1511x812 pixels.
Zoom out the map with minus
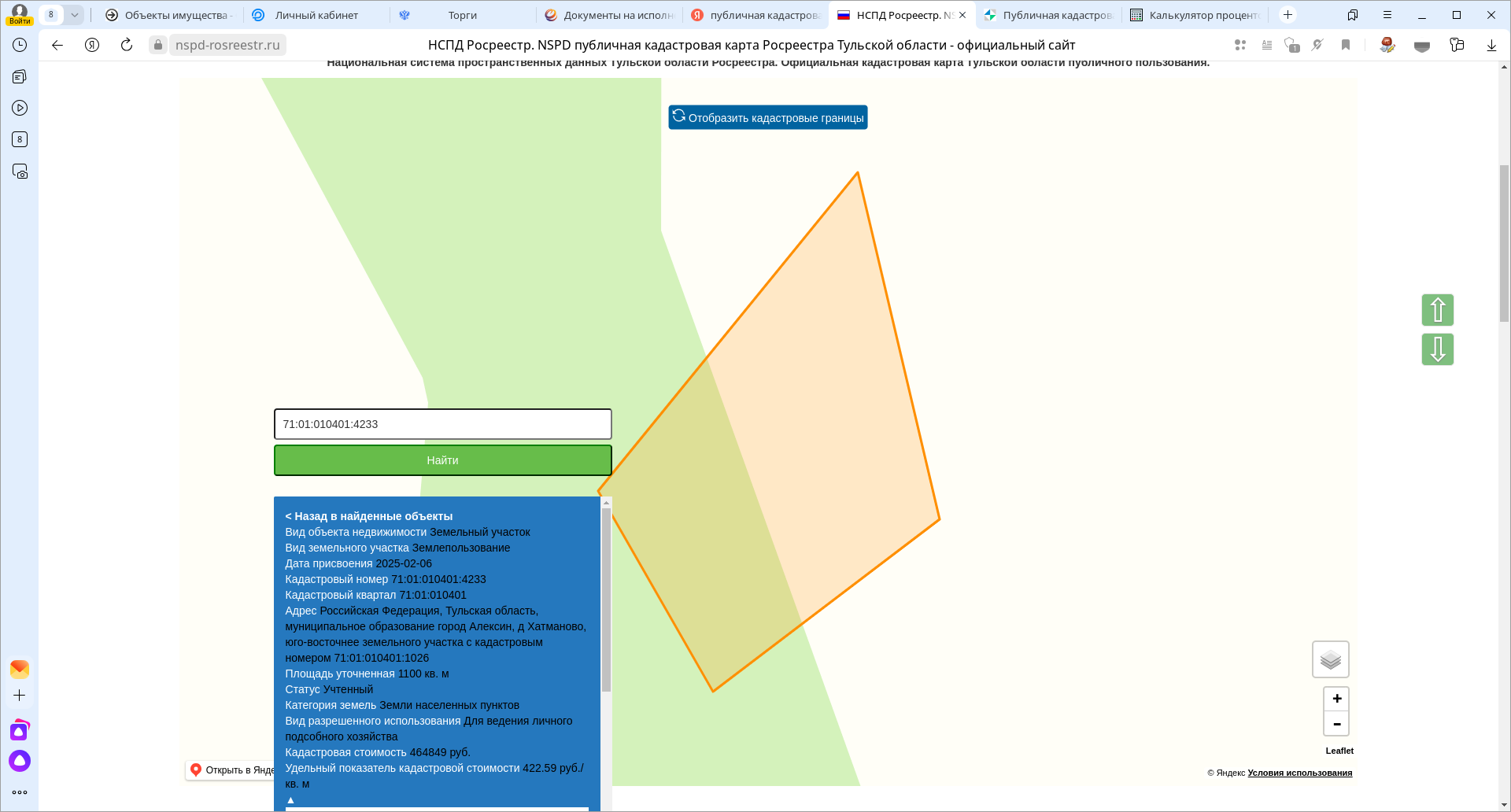click(x=1336, y=724)
